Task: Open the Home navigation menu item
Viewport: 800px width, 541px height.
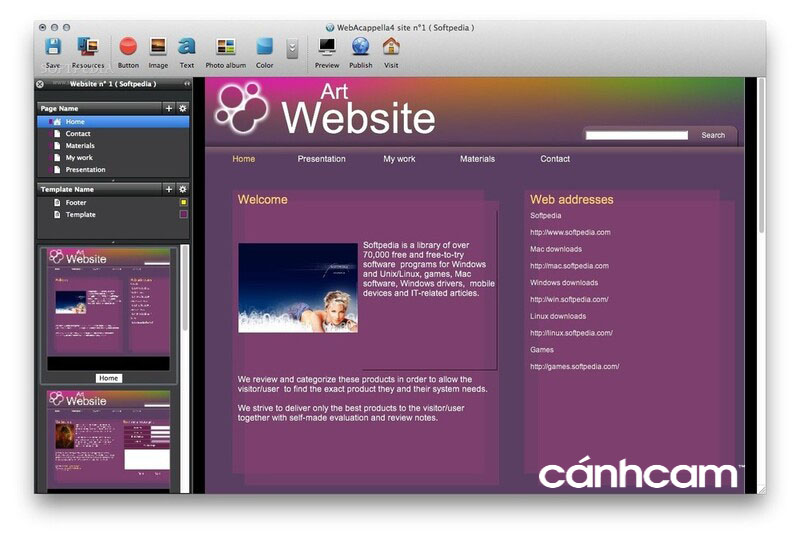Action: [243, 159]
